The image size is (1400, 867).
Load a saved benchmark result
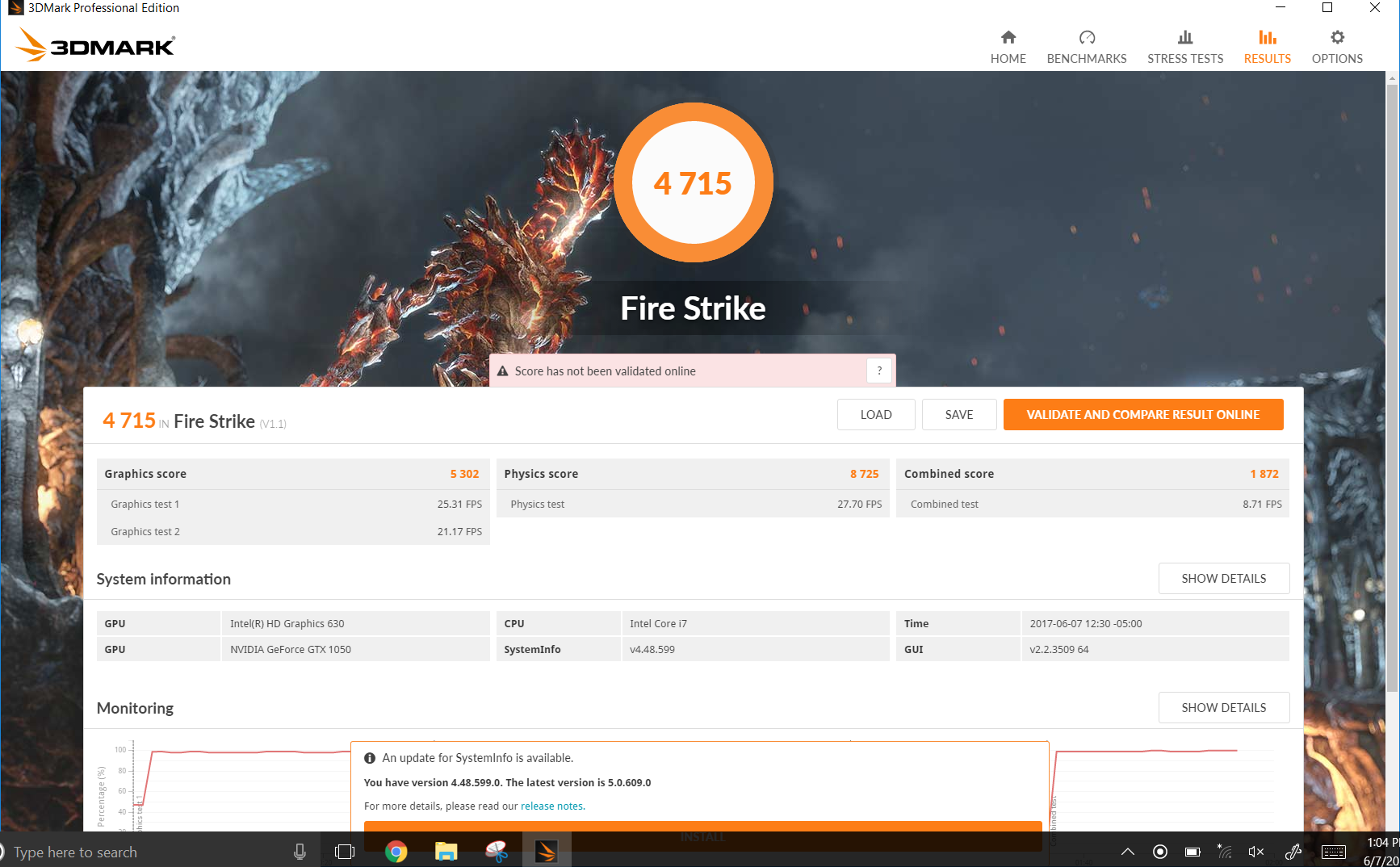[876, 415]
